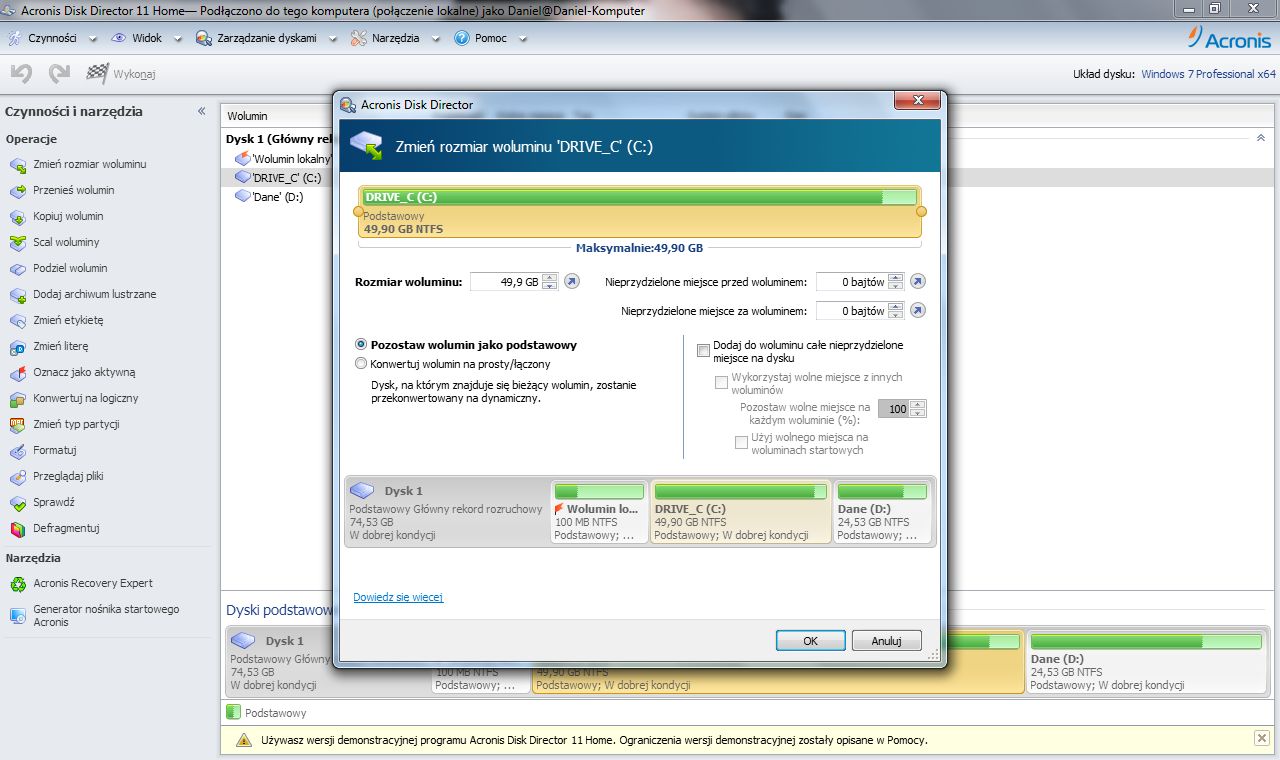Select Wolumin lokalny 100 MB block in dialog
1280x760 pixels.
point(599,511)
